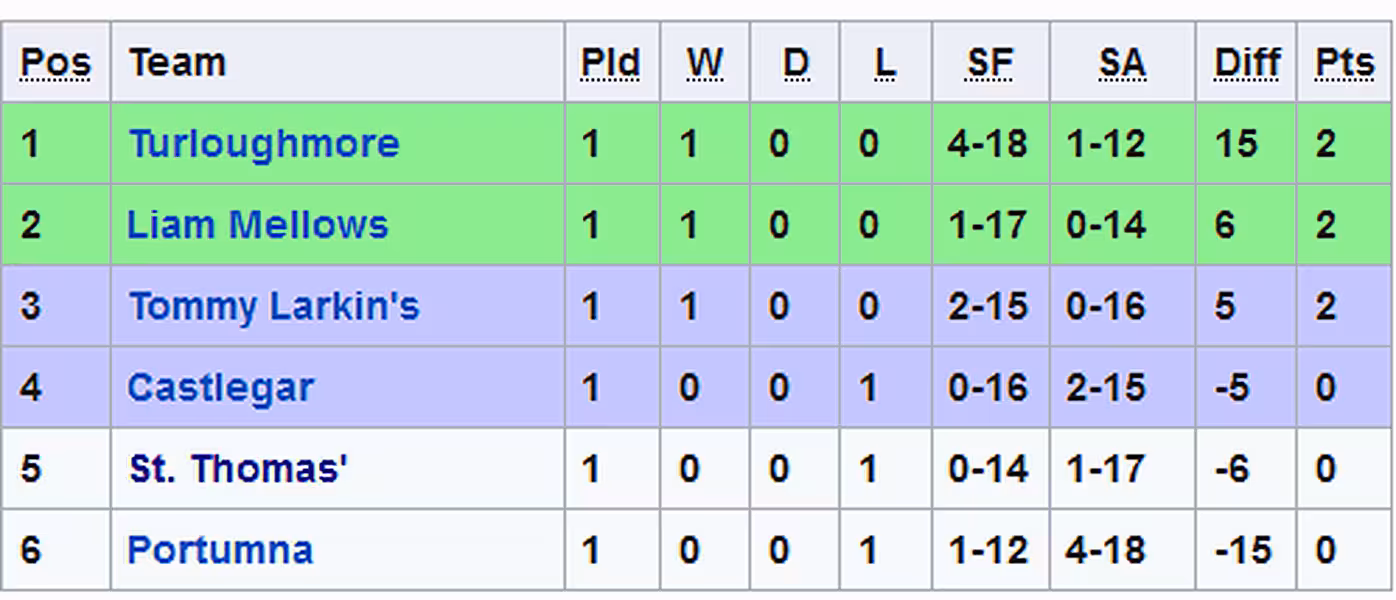Click the St. Thomas' team name

click(x=238, y=469)
